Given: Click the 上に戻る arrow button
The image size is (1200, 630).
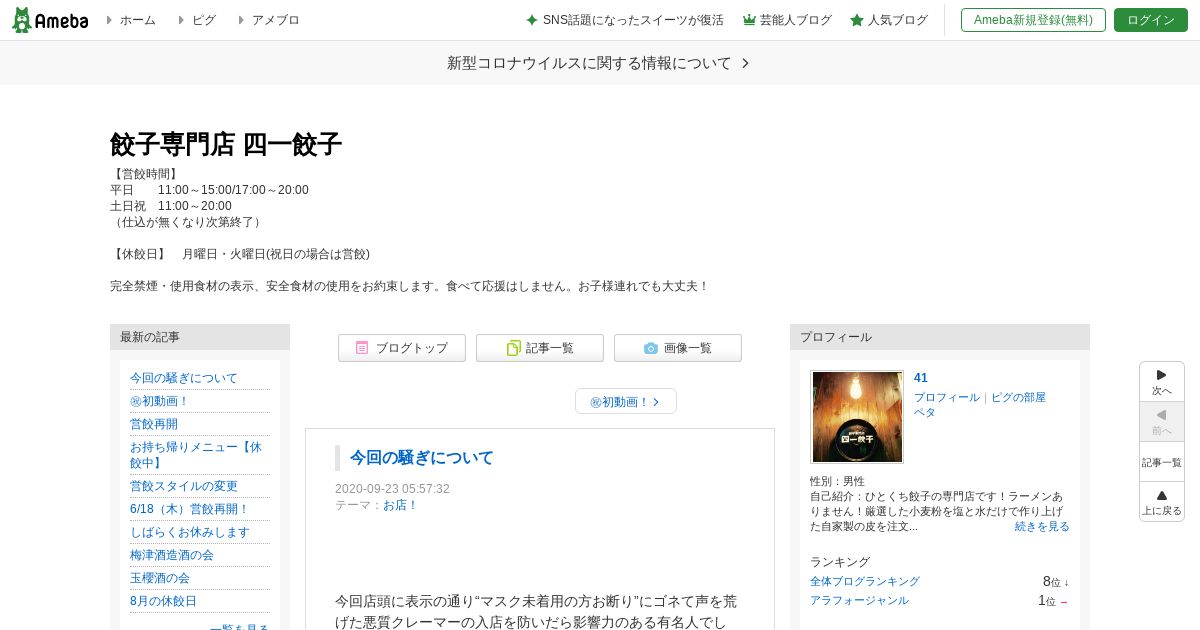Looking at the screenshot, I should tap(1162, 502).
